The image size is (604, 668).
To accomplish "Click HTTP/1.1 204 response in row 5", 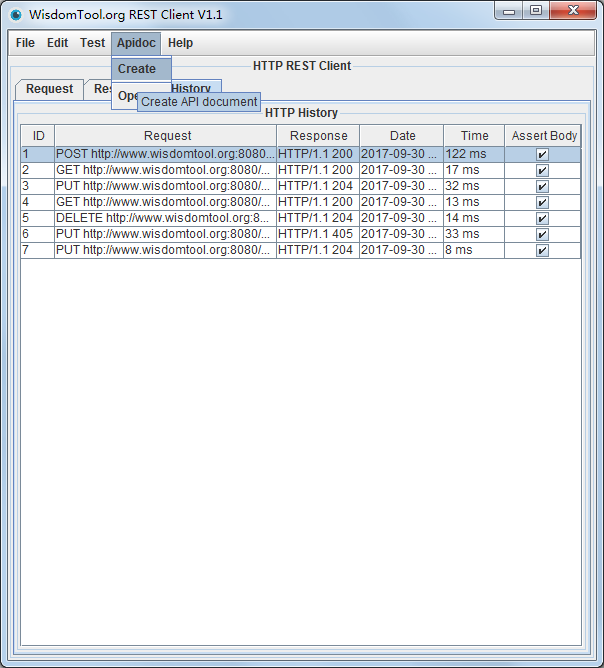I will (318, 219).
